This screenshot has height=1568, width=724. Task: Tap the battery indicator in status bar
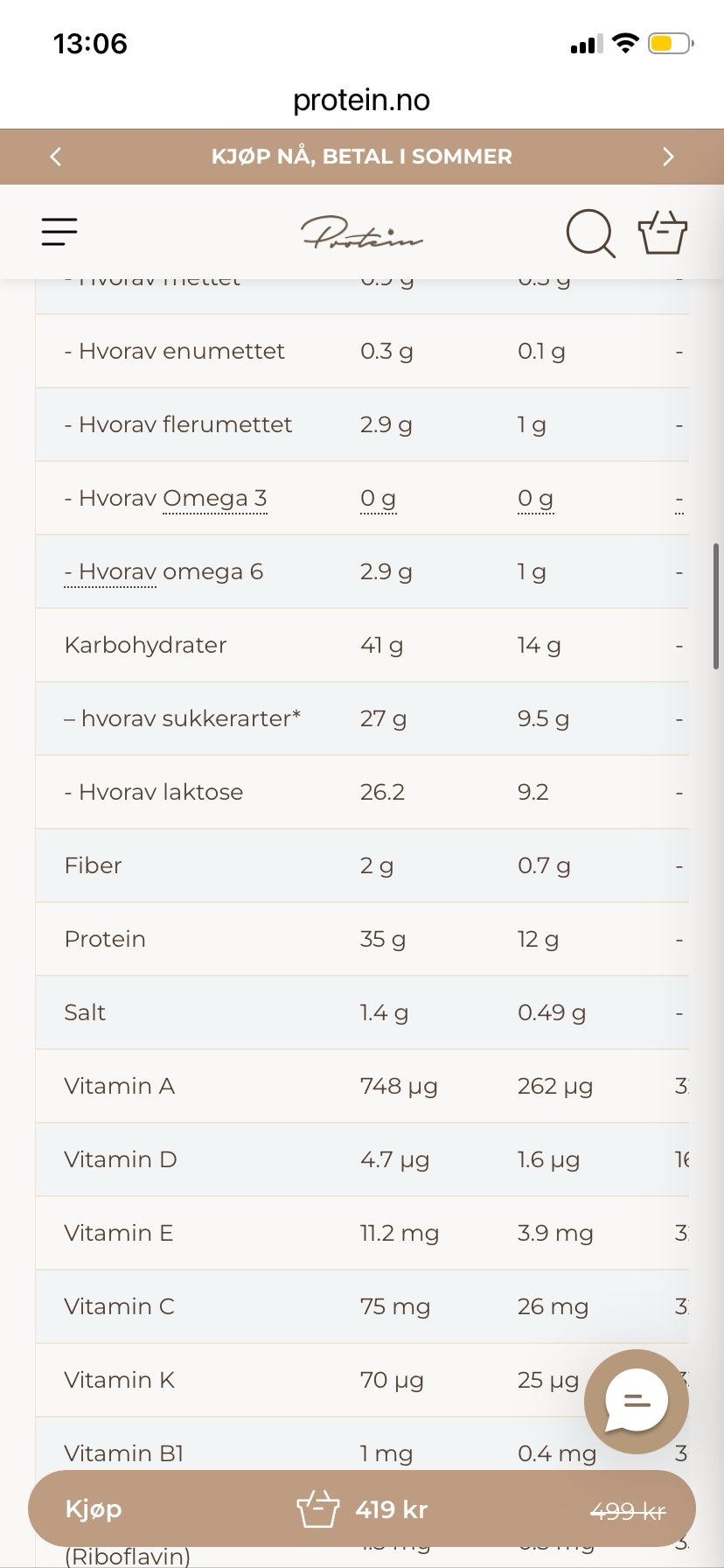(671, 43)
